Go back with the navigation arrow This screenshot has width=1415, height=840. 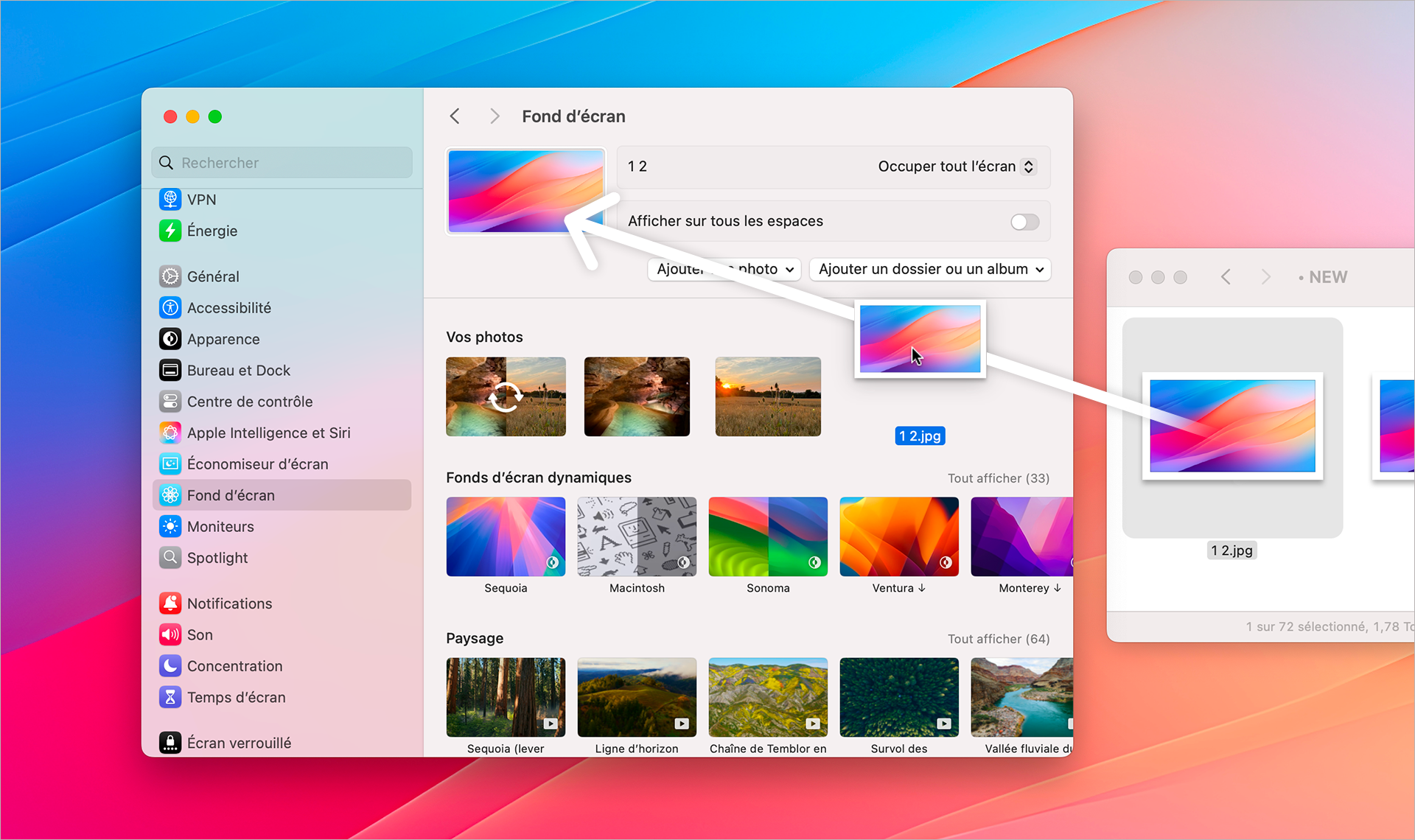click(x=455, y=116)
